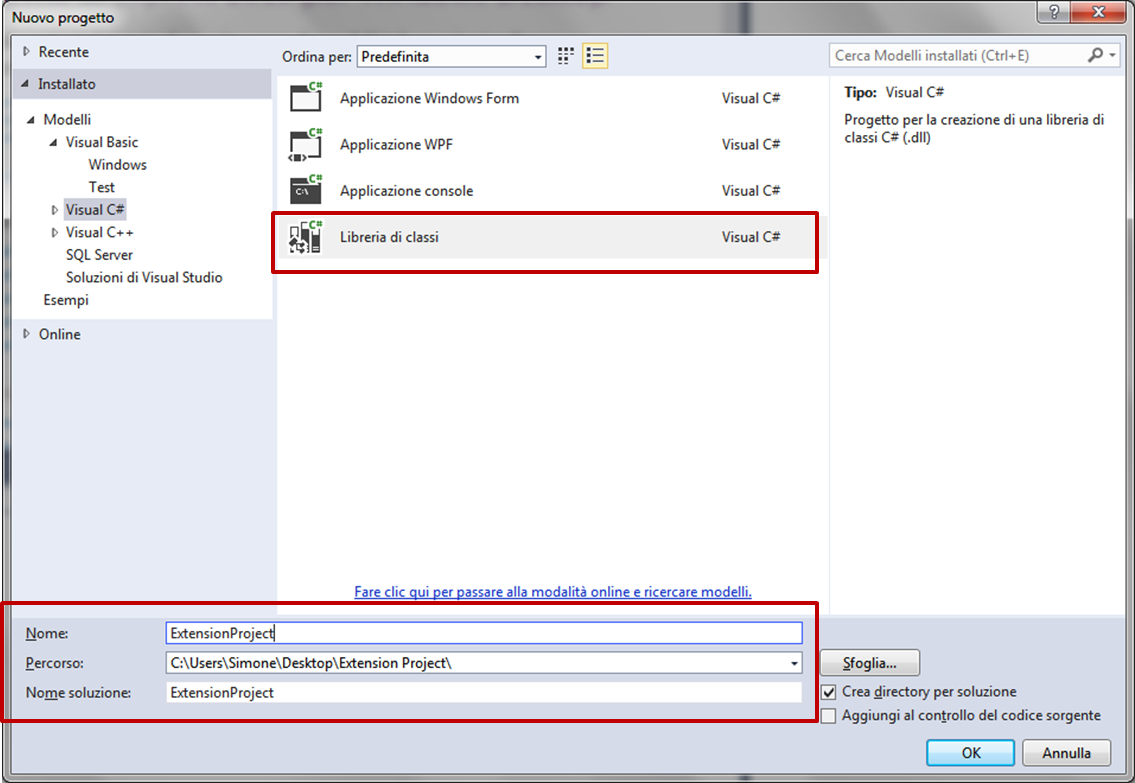Screen dimensions: 1135x783
Task: Click the Windows Form application template icon
Action: point(305,97)
